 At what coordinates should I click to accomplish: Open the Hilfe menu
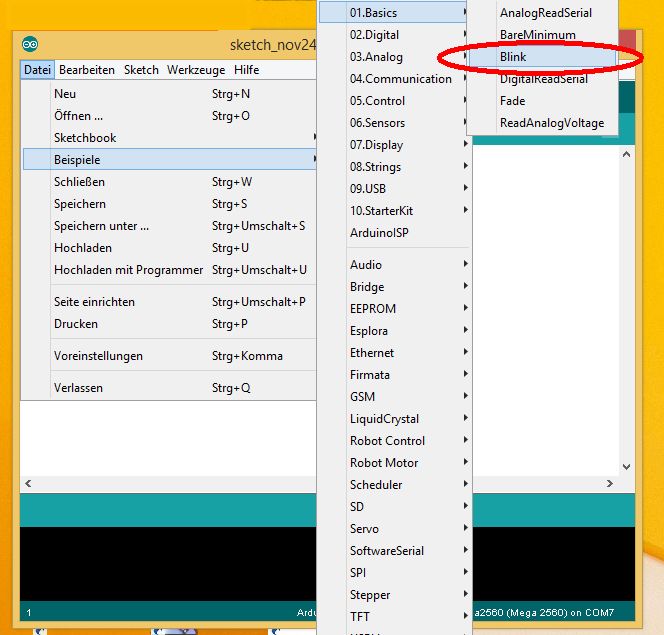(246, 69)
